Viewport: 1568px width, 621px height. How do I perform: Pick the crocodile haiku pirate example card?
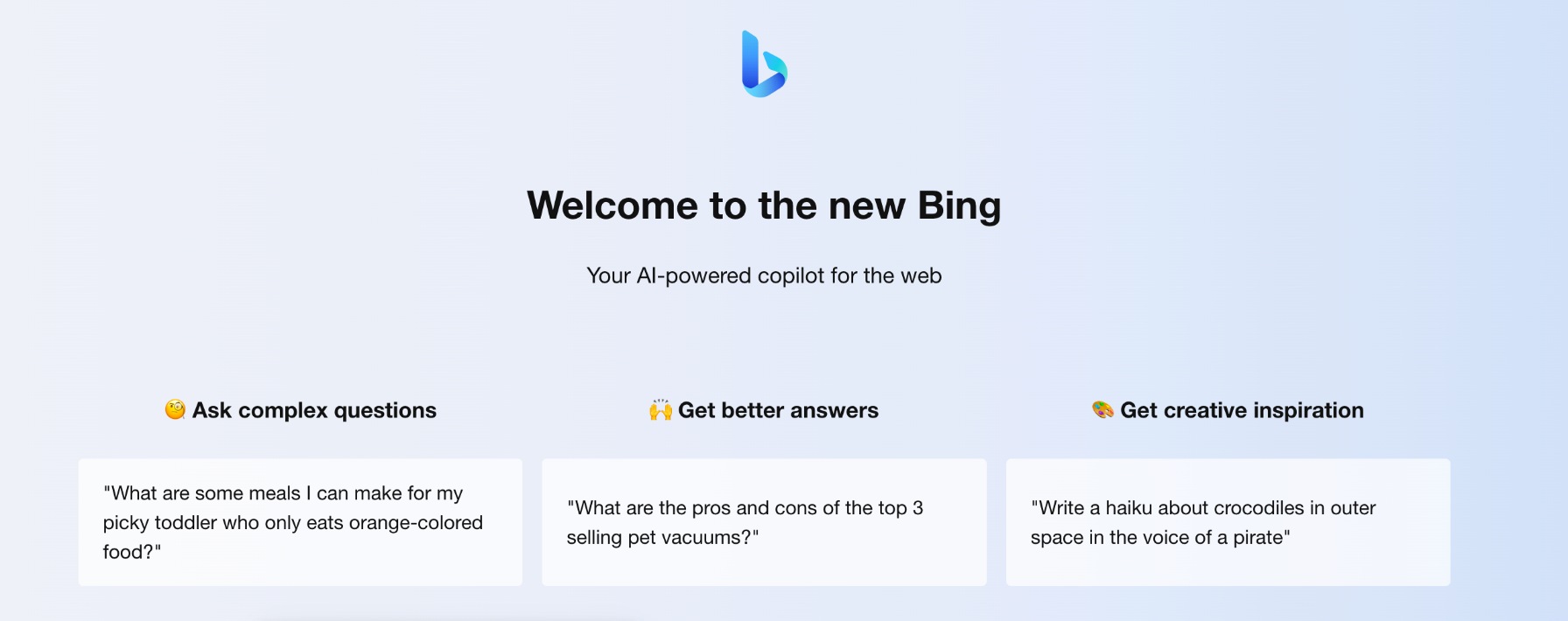tap(1228, 522)
